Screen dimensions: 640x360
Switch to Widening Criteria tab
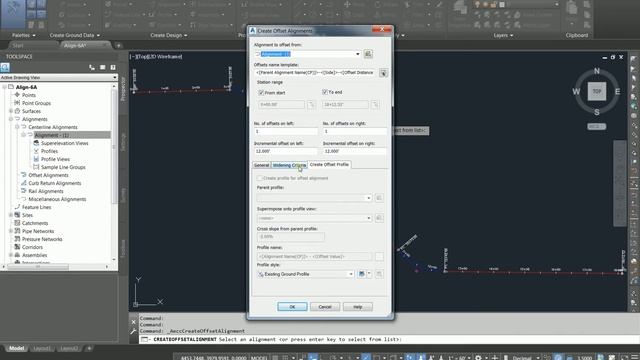pos(289,165)
